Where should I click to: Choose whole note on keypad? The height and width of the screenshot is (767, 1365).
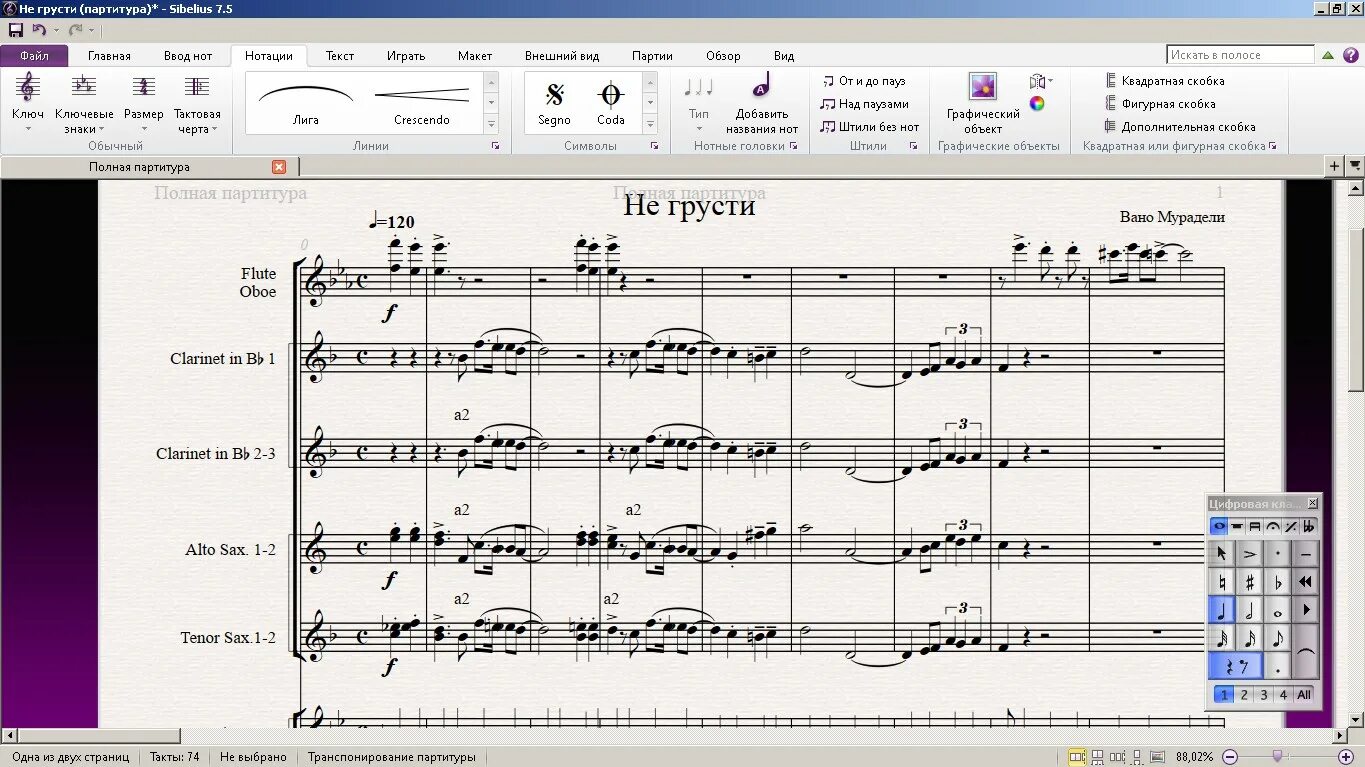click(x=1278, y=610)
